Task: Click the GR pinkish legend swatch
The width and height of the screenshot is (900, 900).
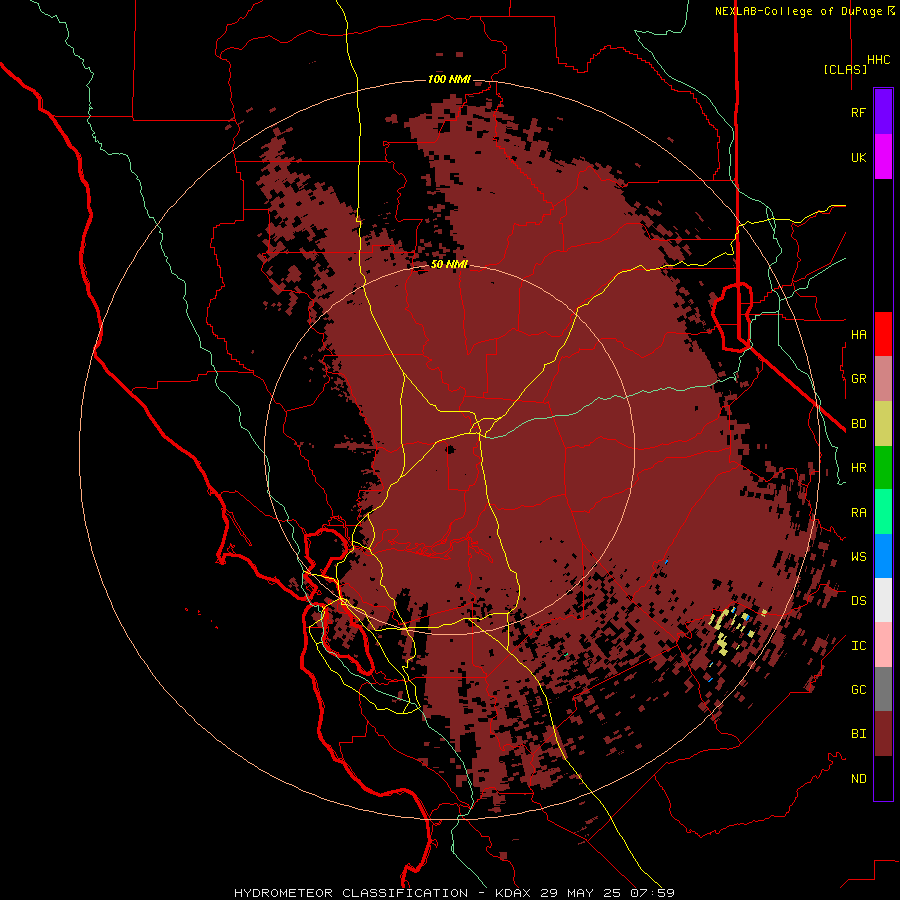Action: [x=883, y=379]
